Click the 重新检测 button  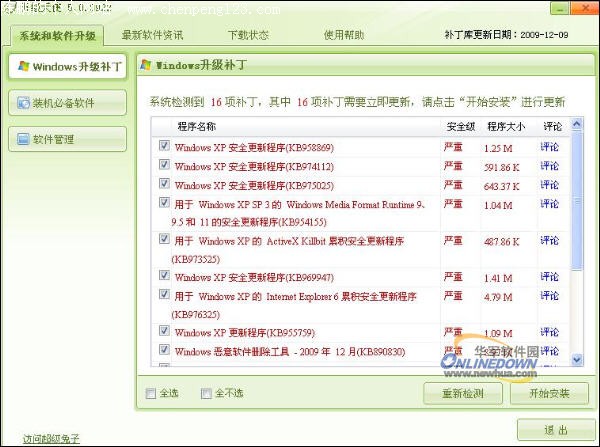point(462,393)
